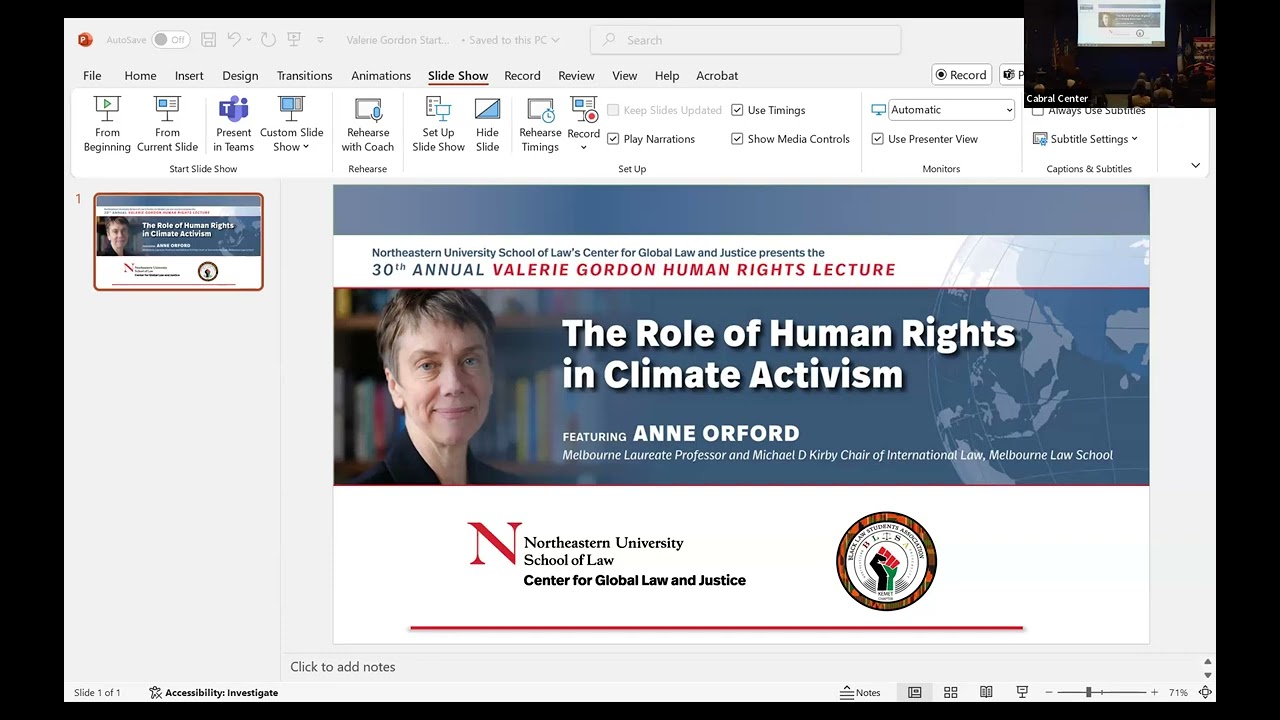
Task: Switch to Transitions tab
Action: coord(304,75)
